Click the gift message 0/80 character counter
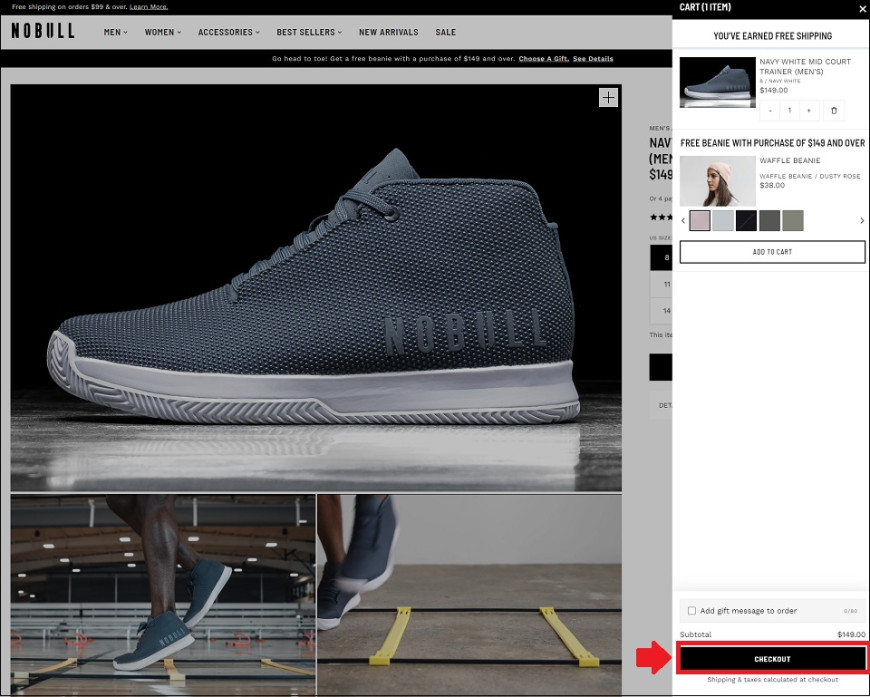 point(851,611)
